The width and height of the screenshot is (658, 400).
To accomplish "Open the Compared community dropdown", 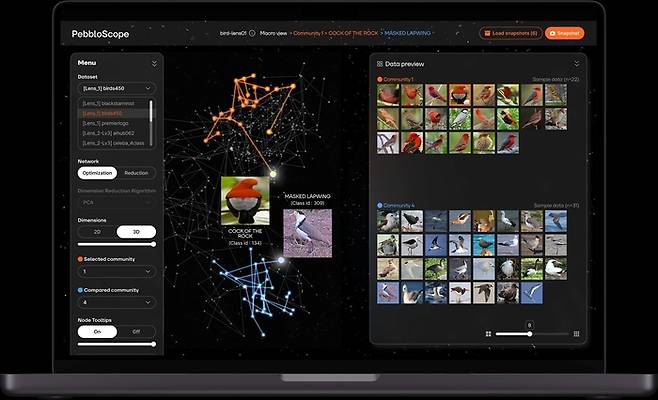I will click(x=116, y=301).
